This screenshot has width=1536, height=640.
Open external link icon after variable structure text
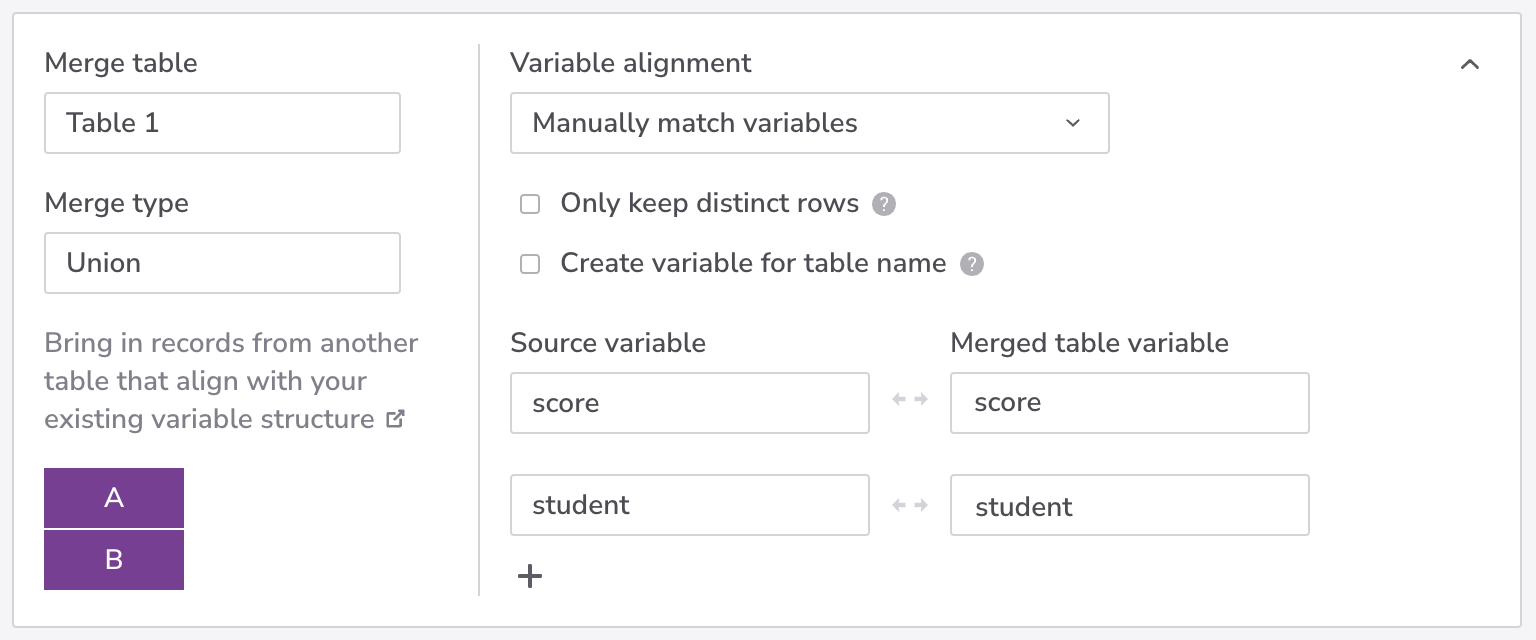[395, 419]
